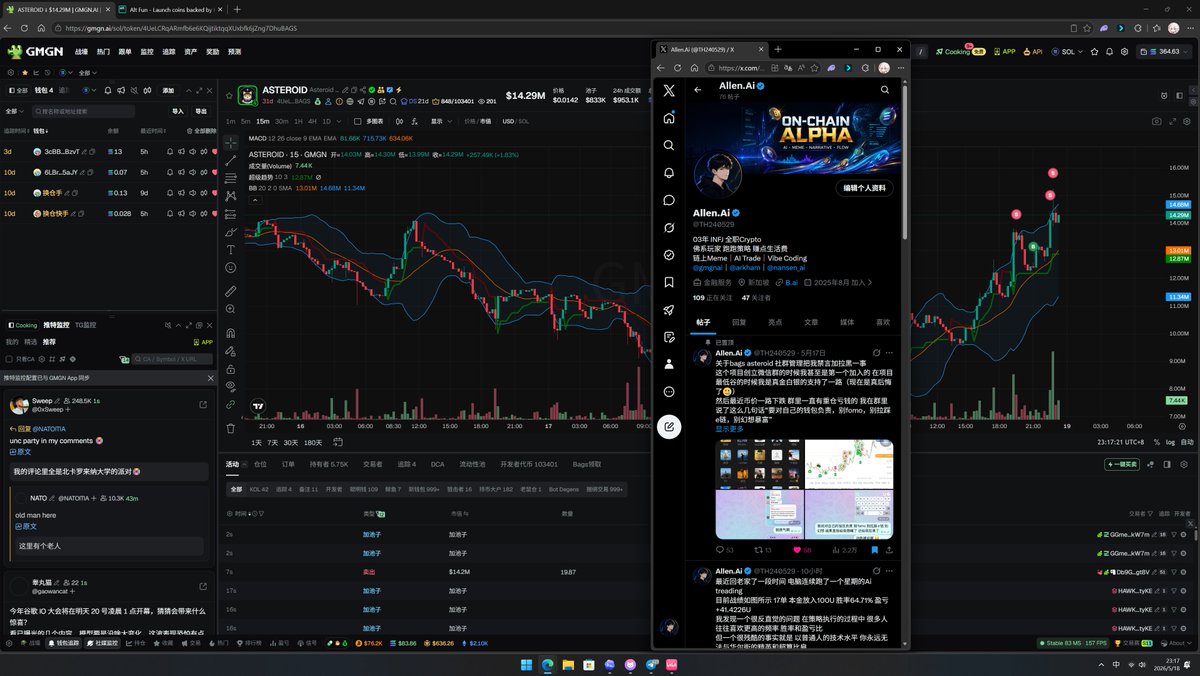Click search icon on Allen.Ai profile header
This screenshot has height=676, width=1200.
(x=885, y=89)
